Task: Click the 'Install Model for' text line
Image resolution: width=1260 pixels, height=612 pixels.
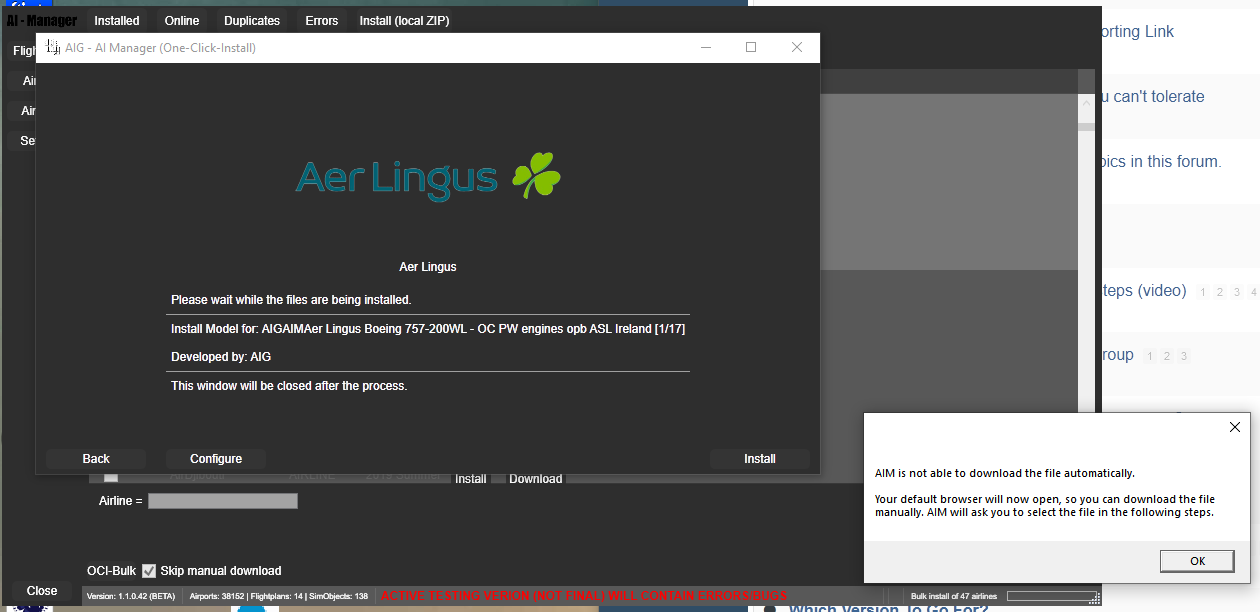Action: [428, 329]
